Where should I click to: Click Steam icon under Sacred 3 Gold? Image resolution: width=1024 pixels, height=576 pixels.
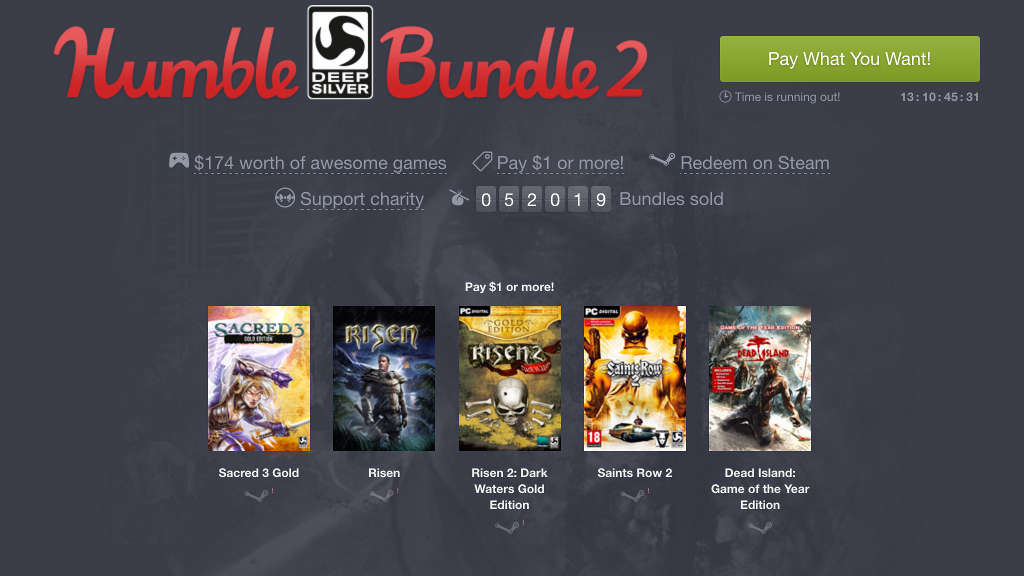point(257,496)
